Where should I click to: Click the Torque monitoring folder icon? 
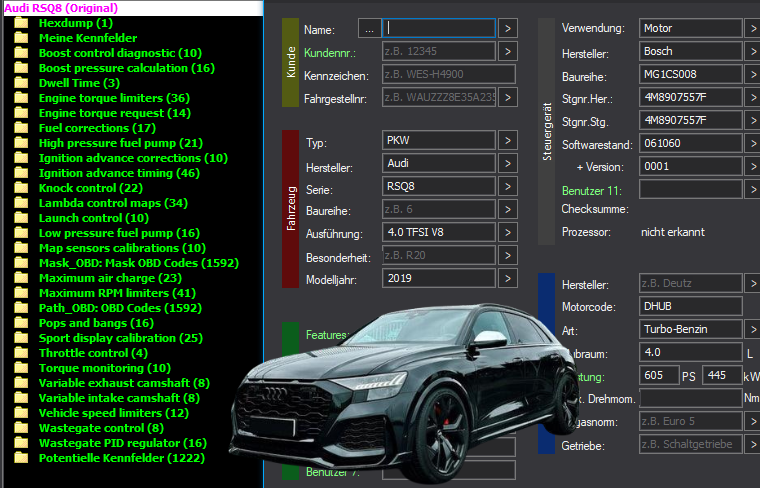click(21, 368)
